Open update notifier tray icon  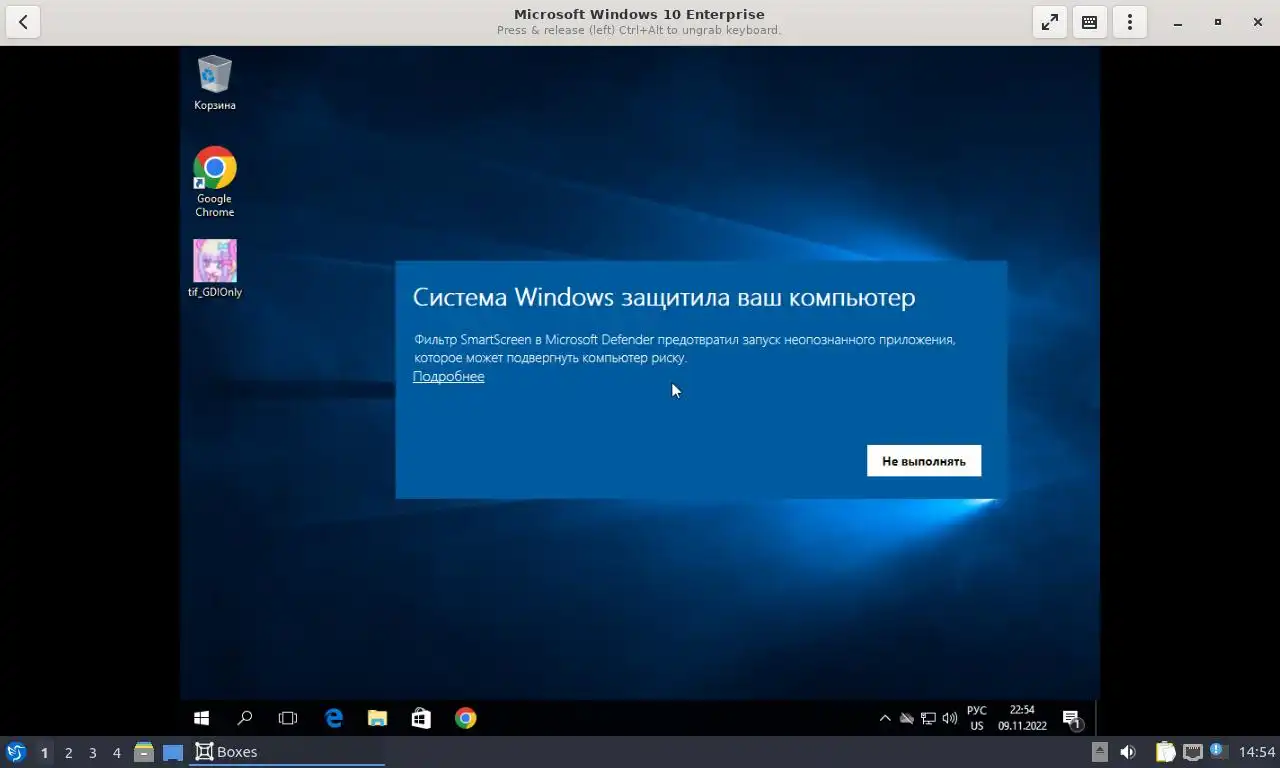click(1217, 751)
